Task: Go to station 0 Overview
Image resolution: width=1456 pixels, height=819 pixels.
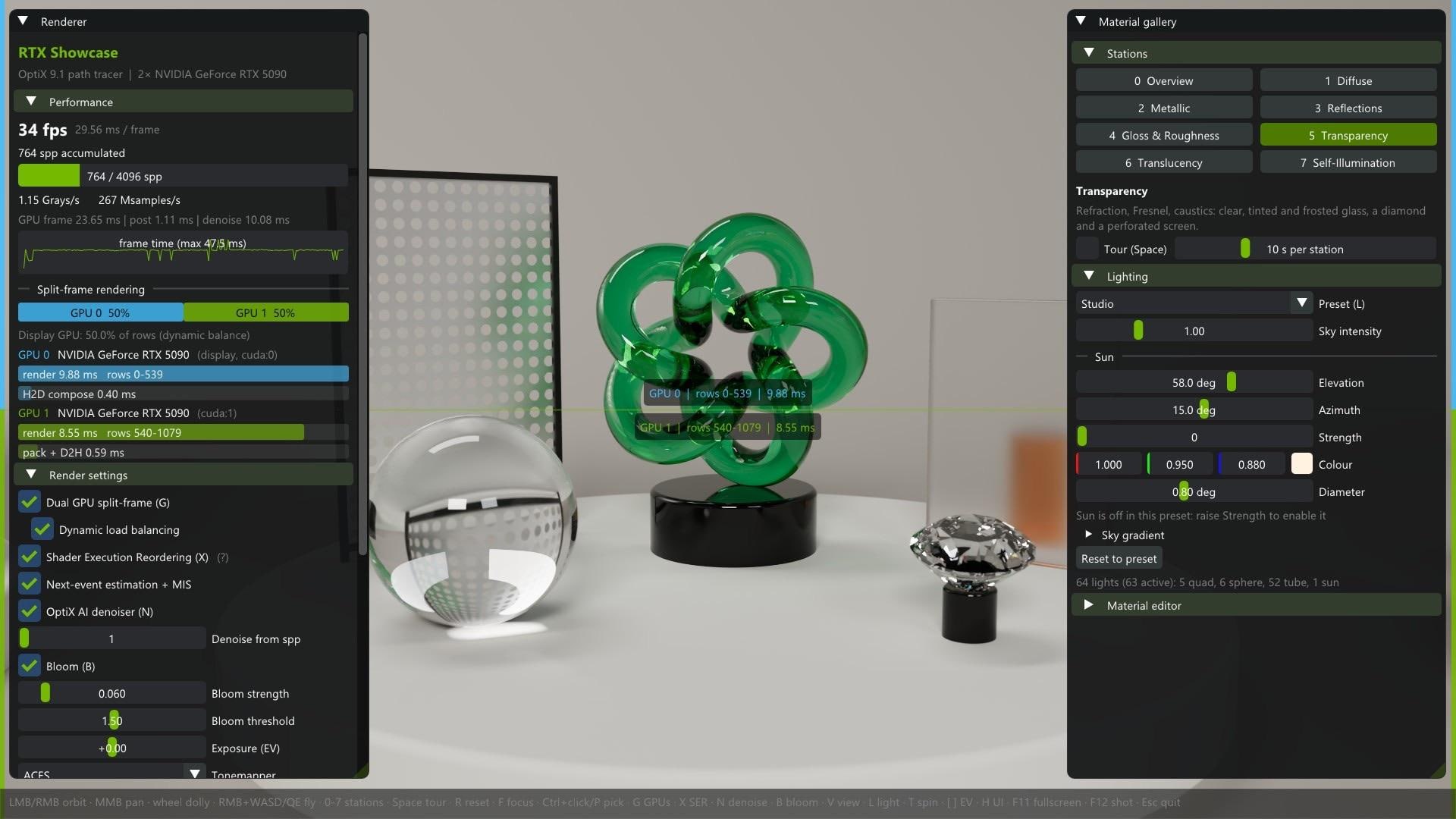Action: [x=1164, y=80]
